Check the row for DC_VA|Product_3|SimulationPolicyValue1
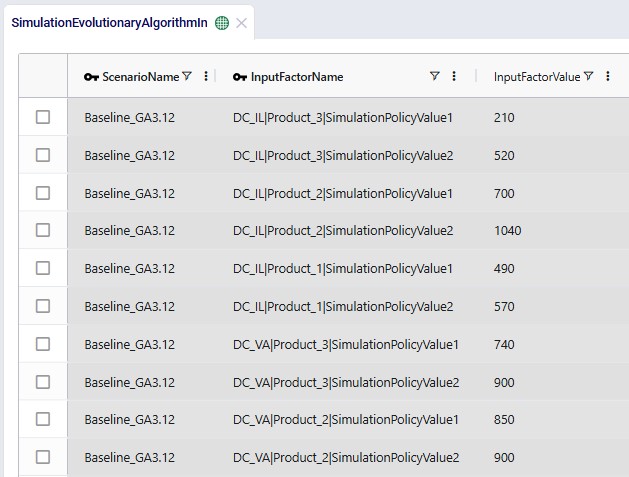The height and width of the screenshot is (477, 629). pos(43,344)
